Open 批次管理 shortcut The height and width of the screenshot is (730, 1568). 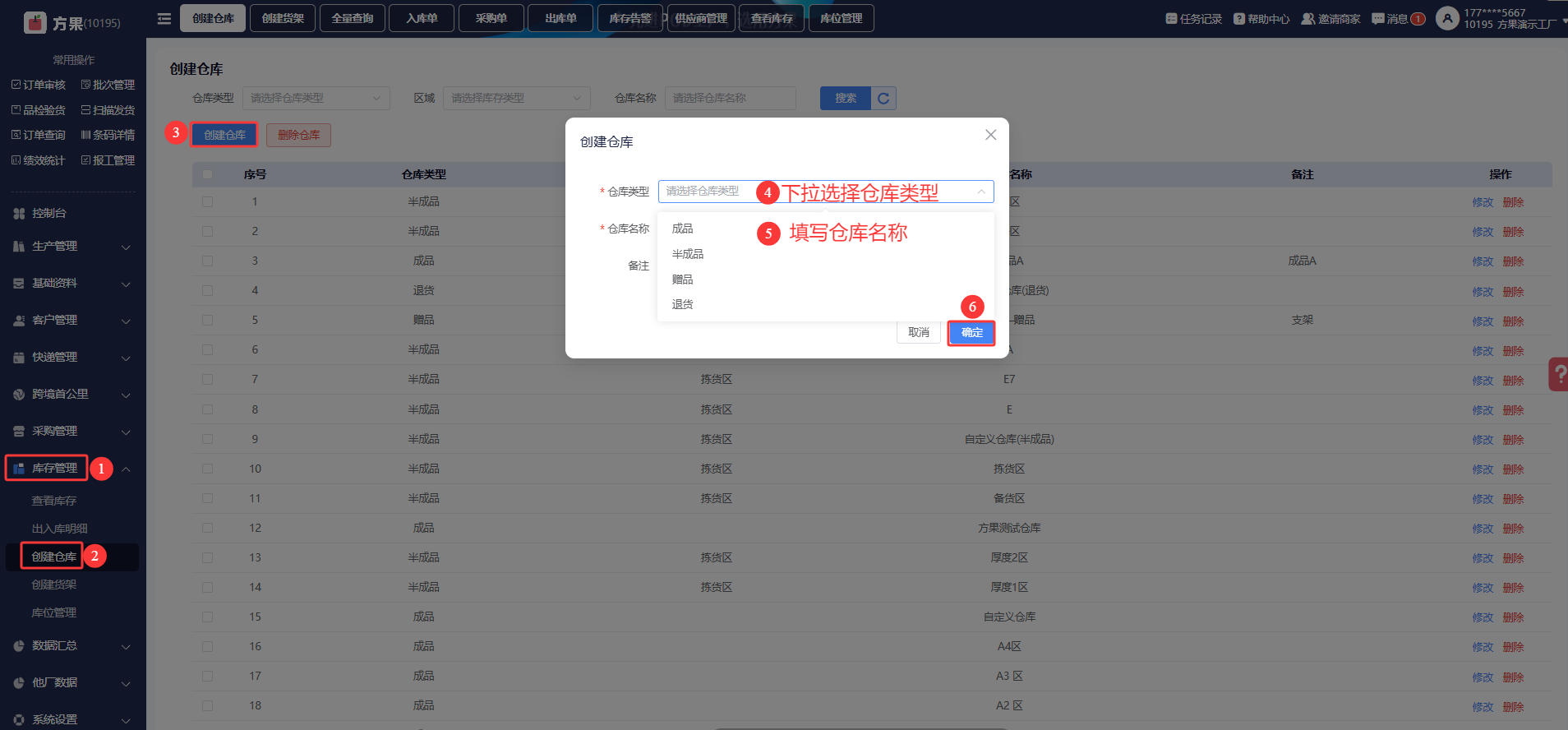108,85
